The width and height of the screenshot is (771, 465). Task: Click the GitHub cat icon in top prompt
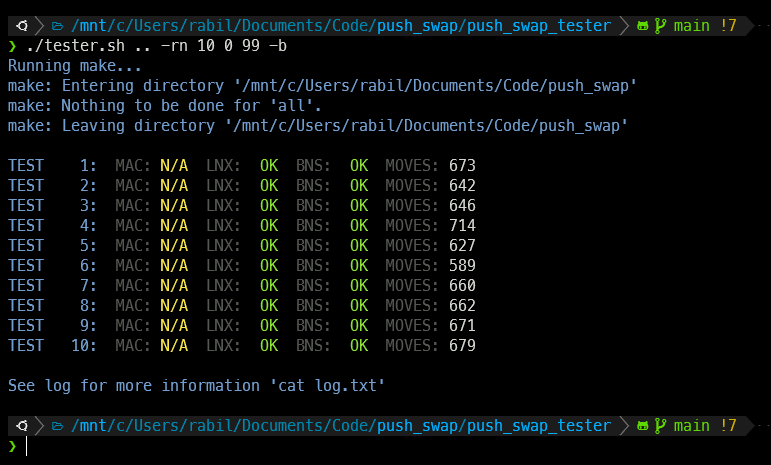[x=642, y=26]
